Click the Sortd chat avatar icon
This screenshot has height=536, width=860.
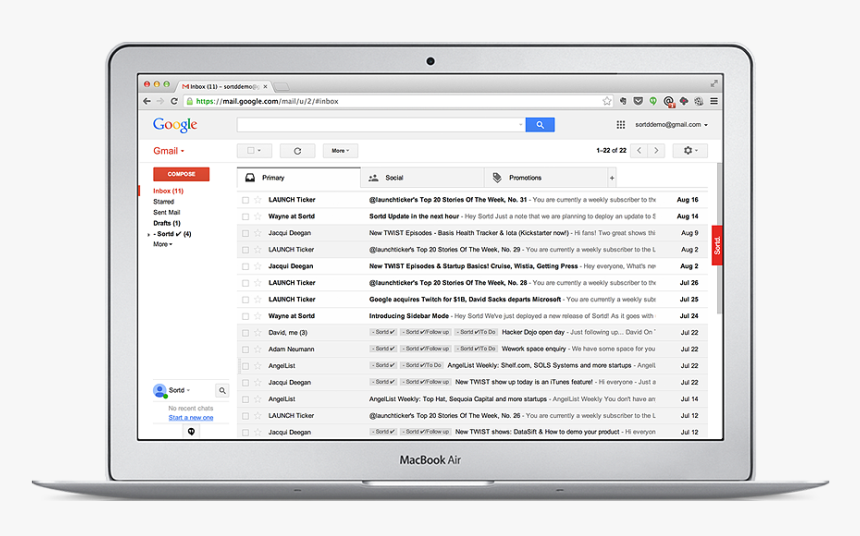pyautogui.click(x=160, y=391)
